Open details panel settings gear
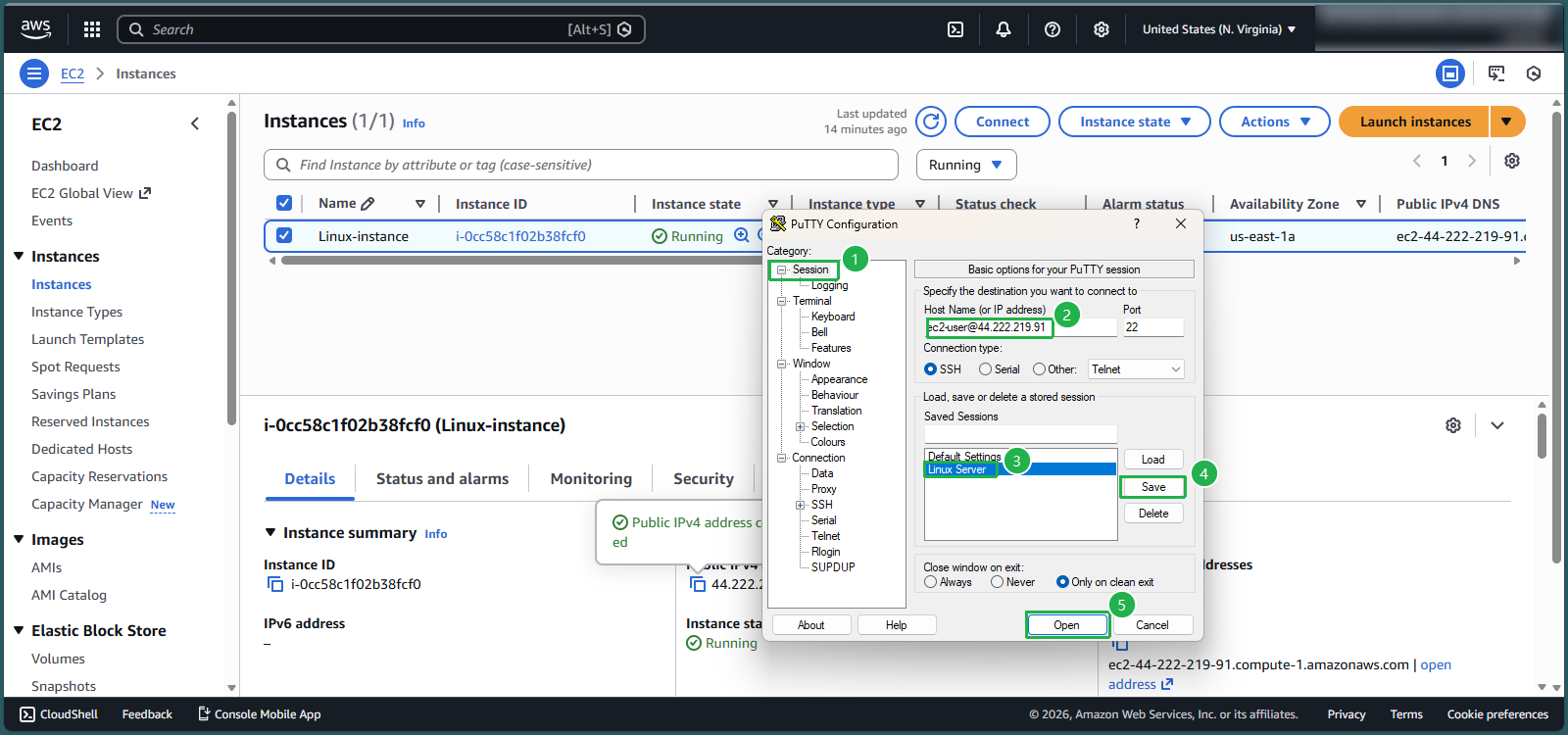 pyautogui.click(x=1453, y=425)
